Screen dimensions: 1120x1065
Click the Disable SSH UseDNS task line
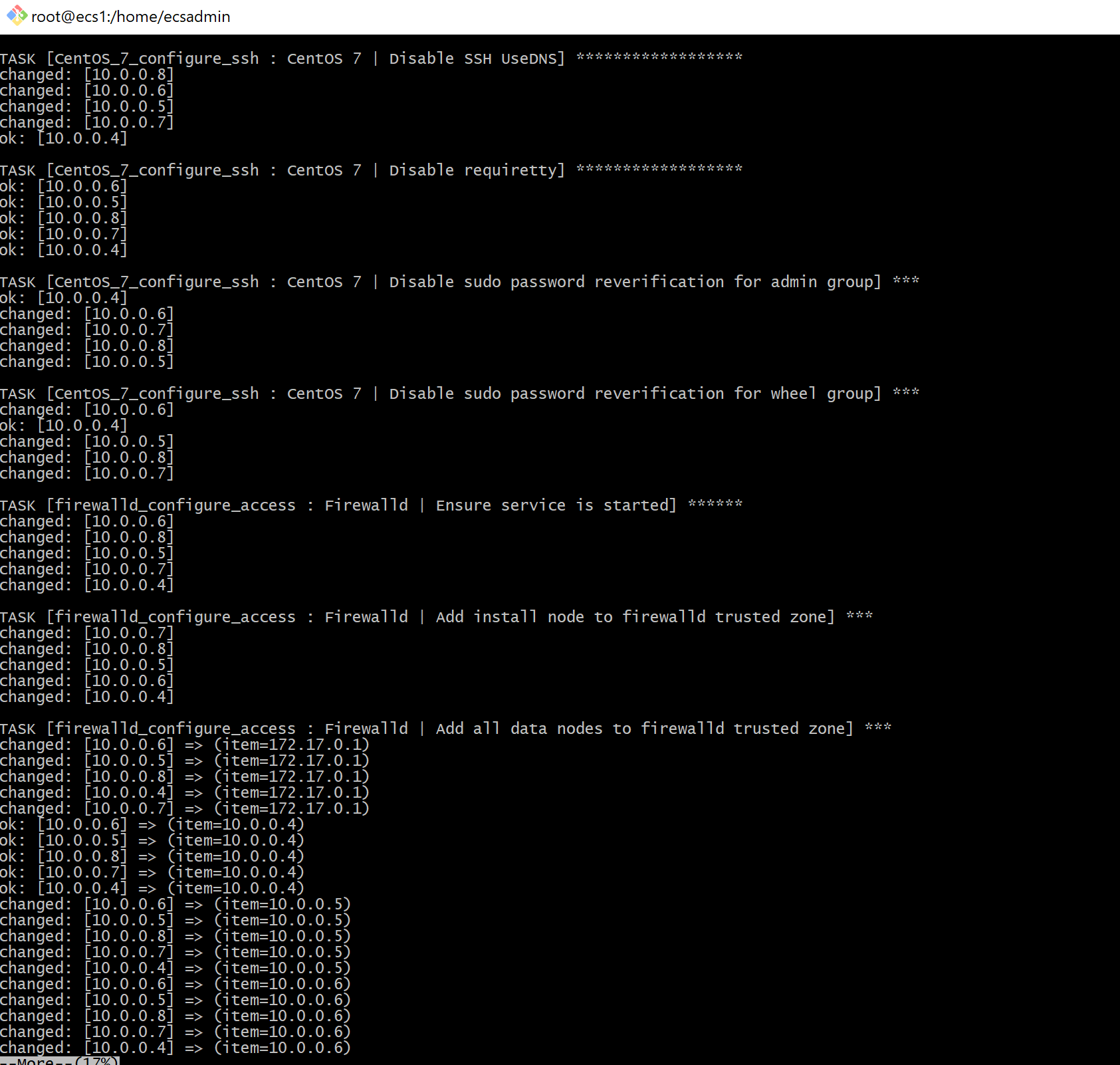pyautogui.click(x=371, y=59)
